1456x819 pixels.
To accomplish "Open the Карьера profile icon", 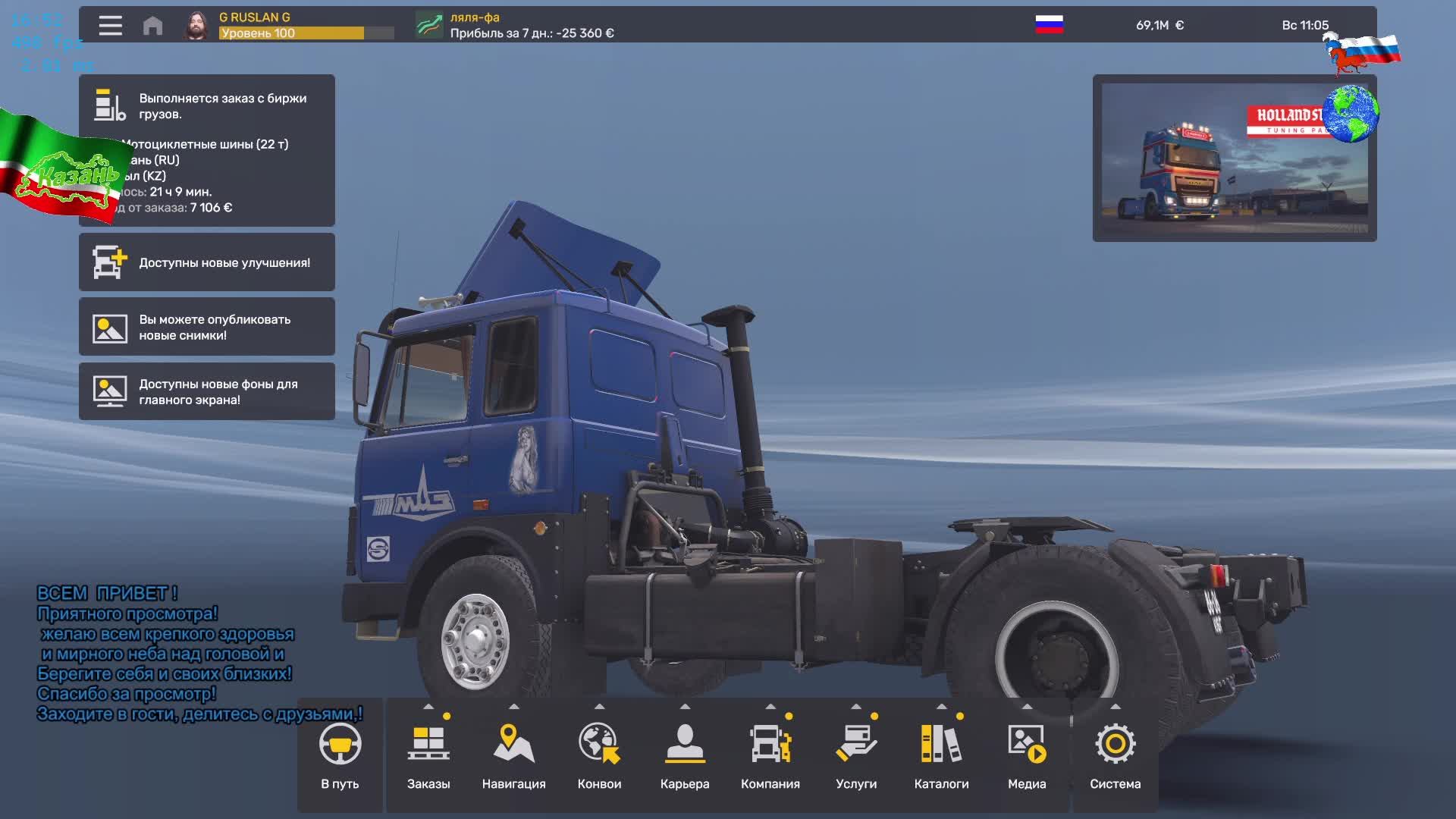I will 685,743.
